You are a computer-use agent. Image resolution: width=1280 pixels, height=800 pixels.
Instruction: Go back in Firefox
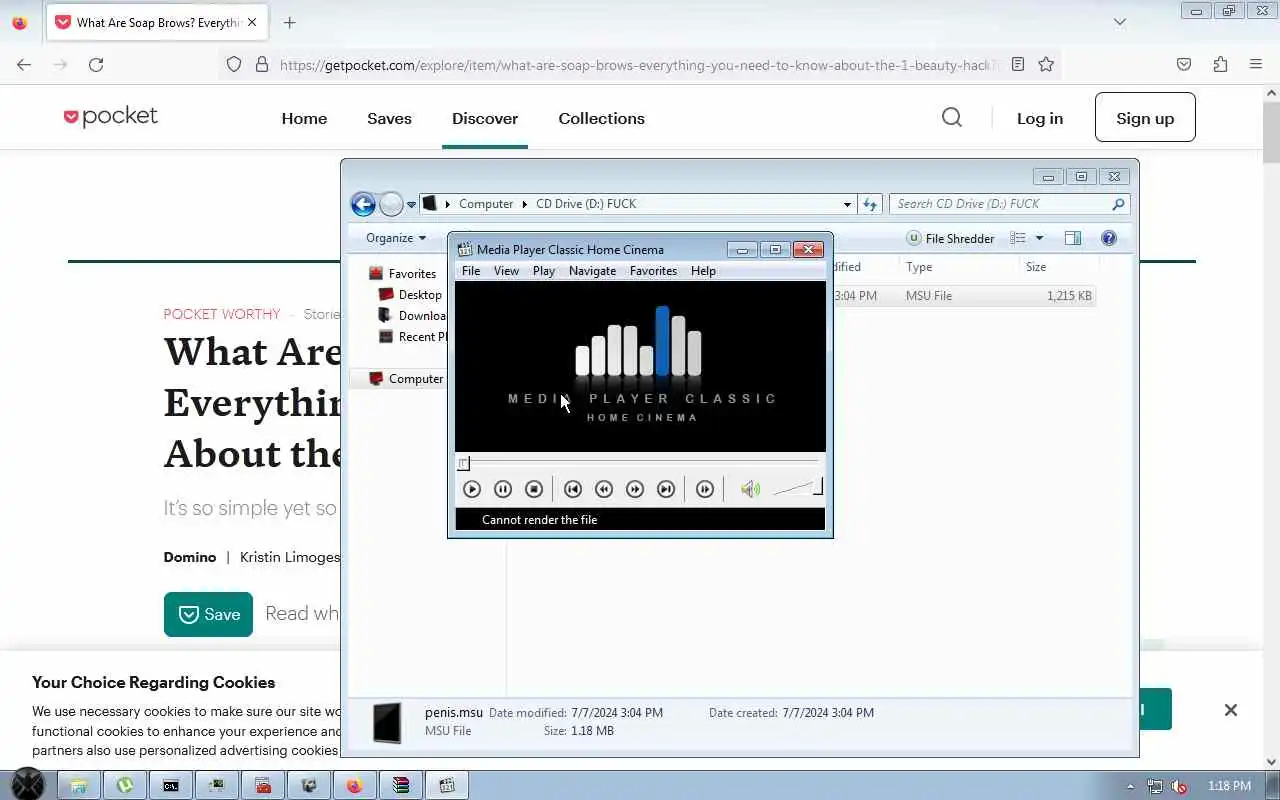pos(24,64)
